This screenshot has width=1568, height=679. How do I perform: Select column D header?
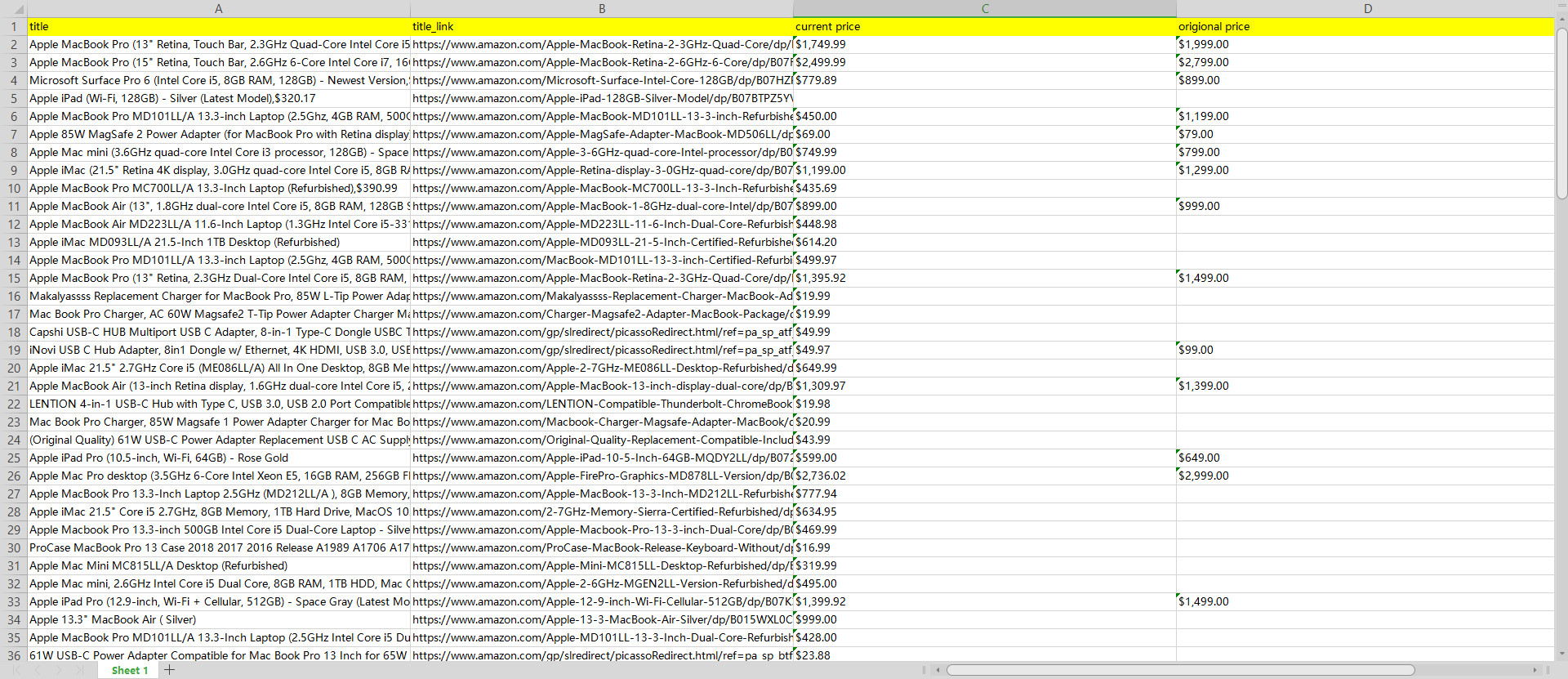pos(1367,9)
